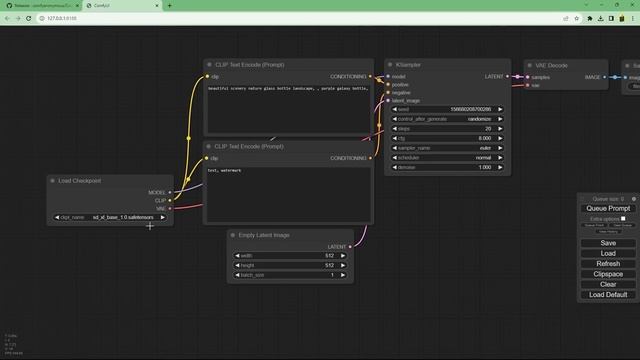Screen dimensions: 640x360
Task: Open a new browser tab with plus
Action: coord(169,6)
